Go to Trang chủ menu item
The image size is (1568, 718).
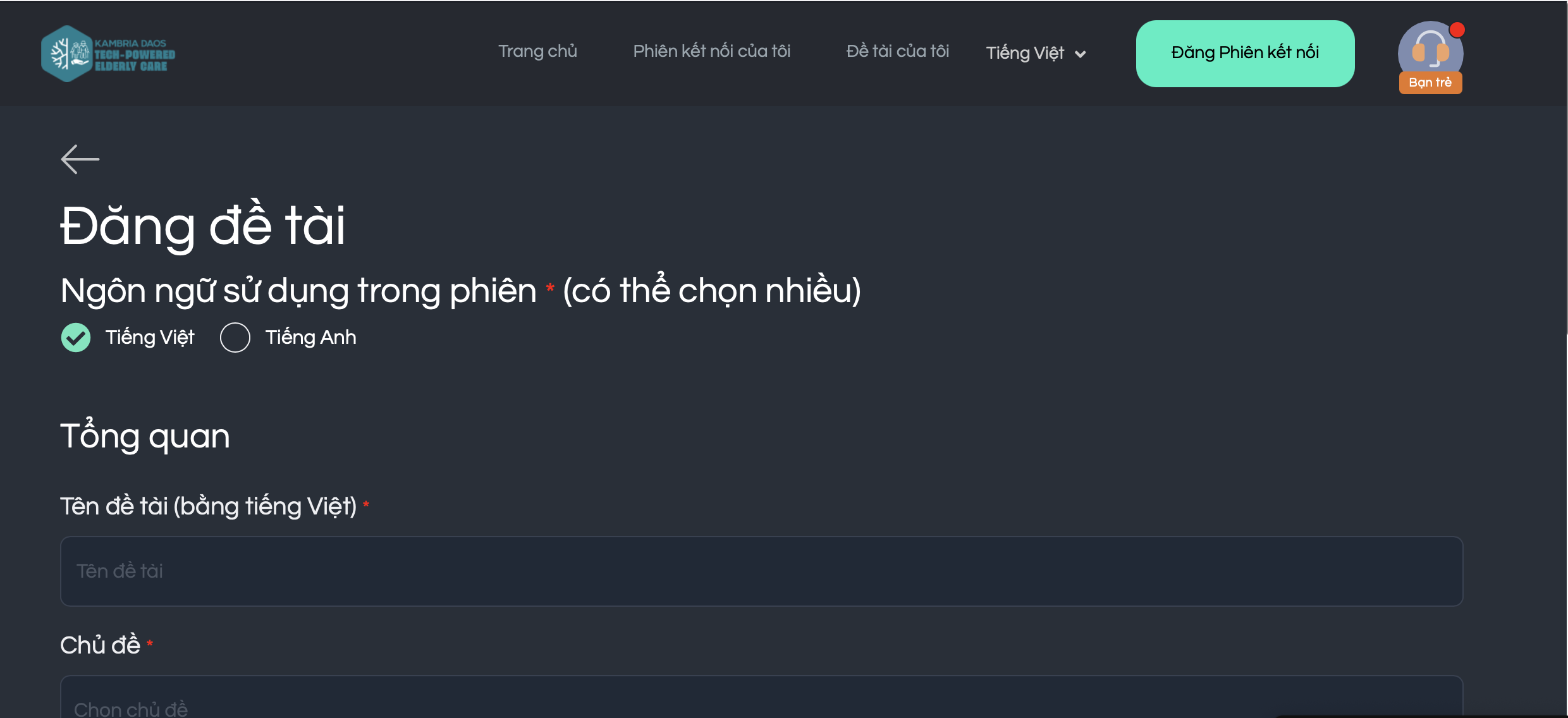[537, 51]
